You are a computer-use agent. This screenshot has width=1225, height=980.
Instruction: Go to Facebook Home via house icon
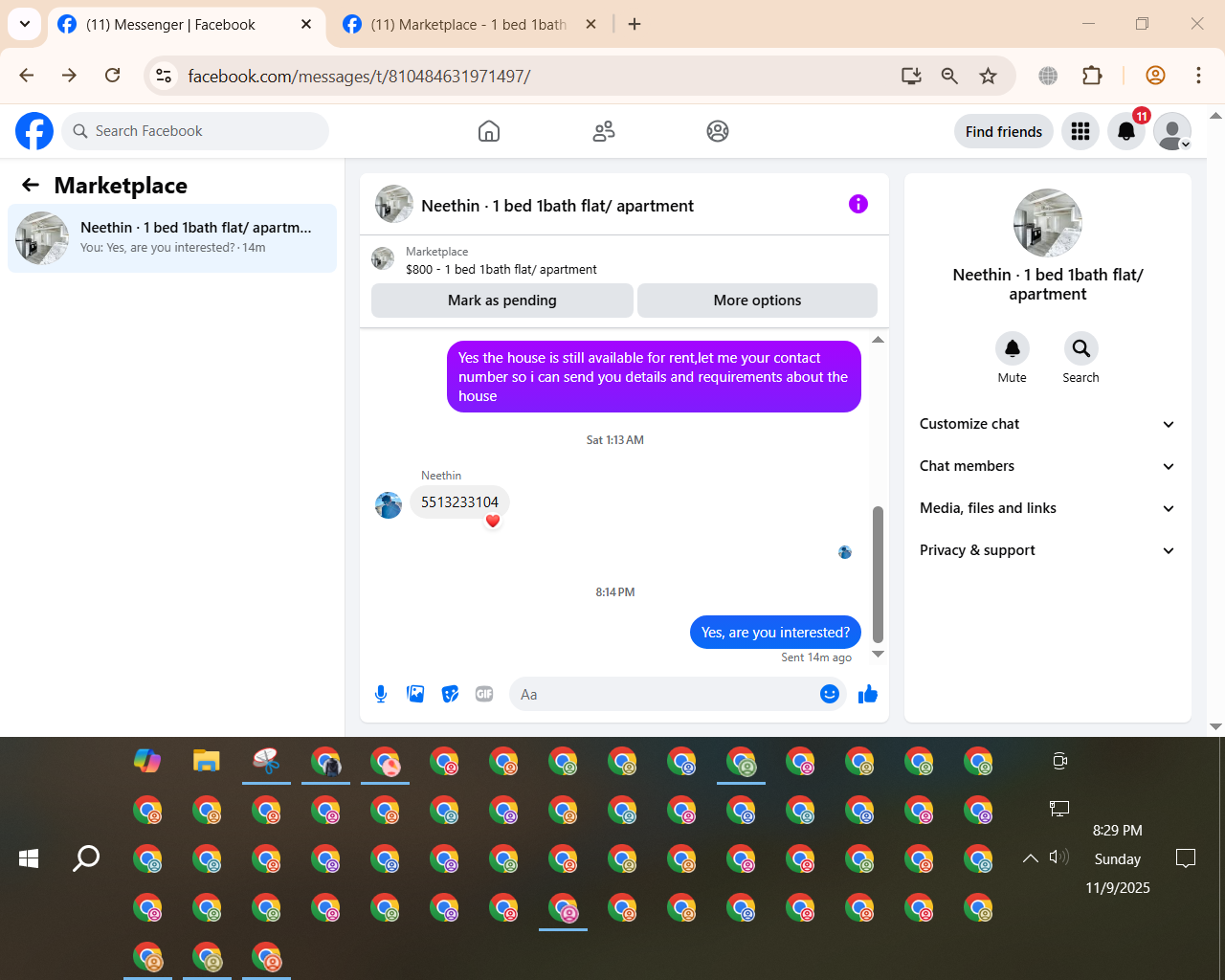[489, 131]
